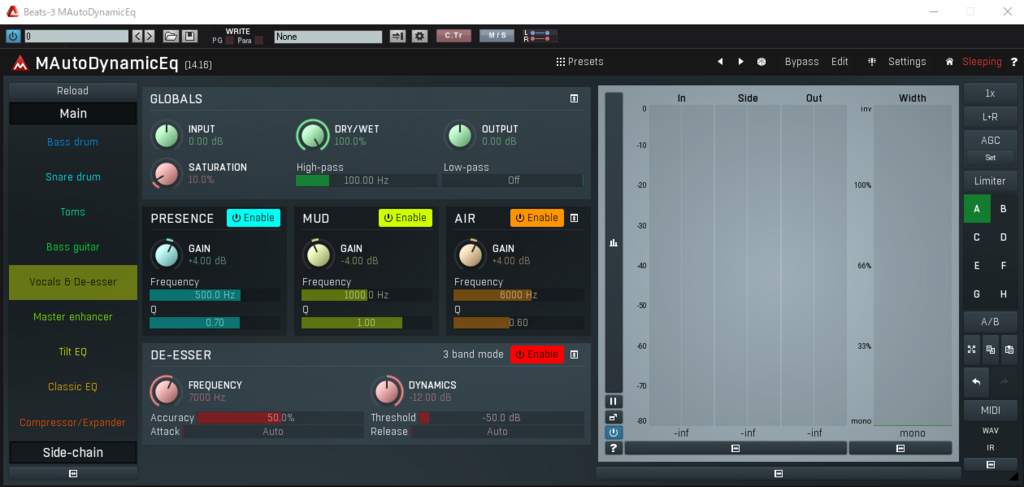The height and width of the screenshot is (487, 1024).
Task: Adjust the PRESENCE Frequency 500.0 Hz slider
Action: tap(215, 295)
